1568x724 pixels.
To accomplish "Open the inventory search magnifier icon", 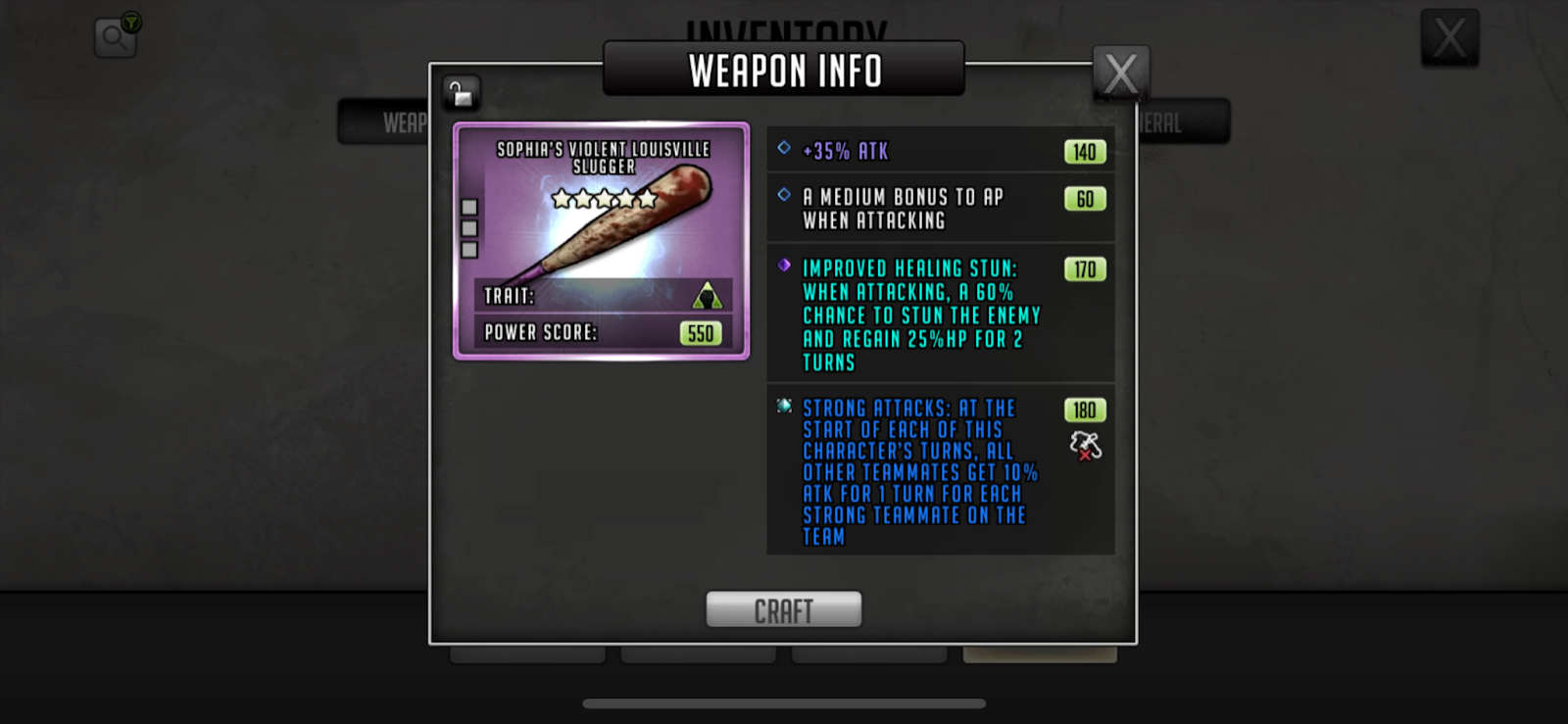I will [115, 38].
